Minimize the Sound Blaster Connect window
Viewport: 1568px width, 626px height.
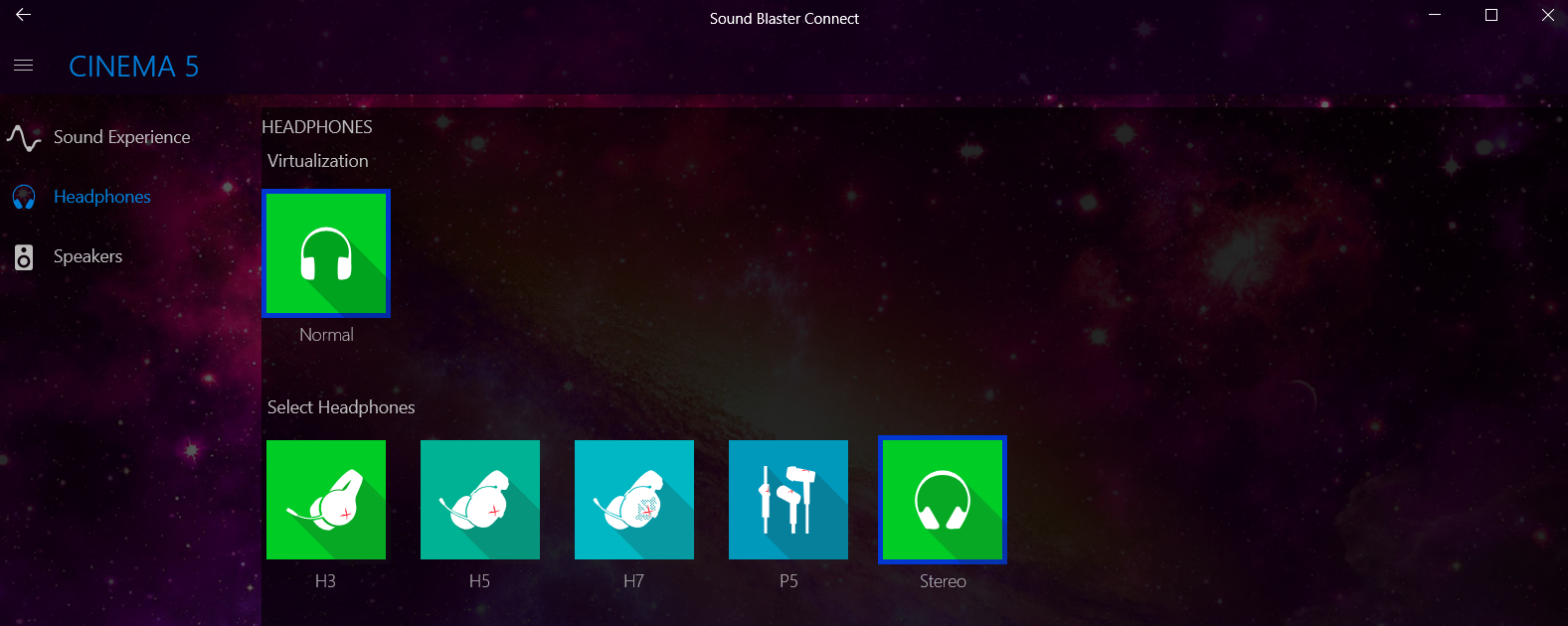1435,15
